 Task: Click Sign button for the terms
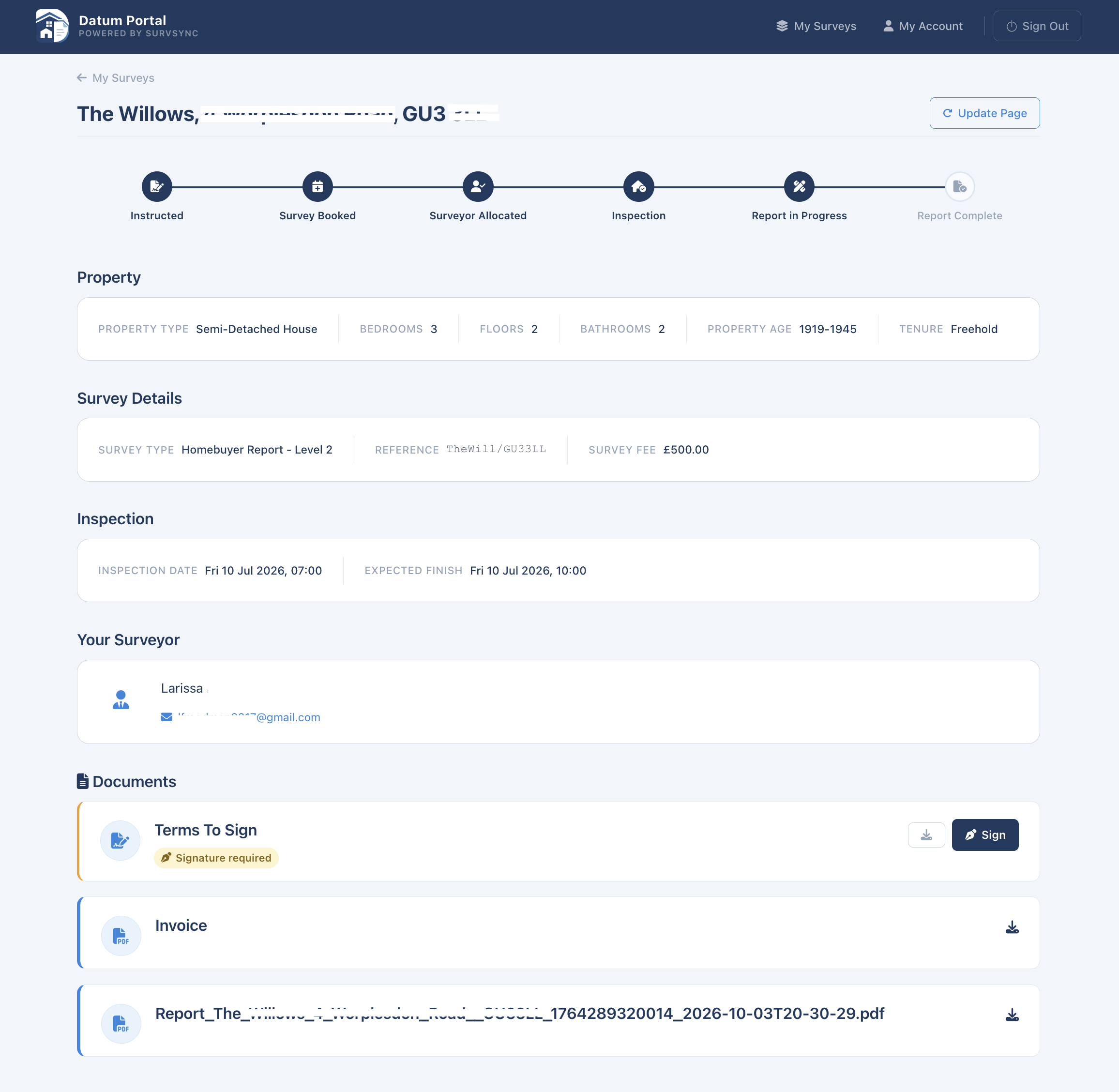click(x=985, y=835)
